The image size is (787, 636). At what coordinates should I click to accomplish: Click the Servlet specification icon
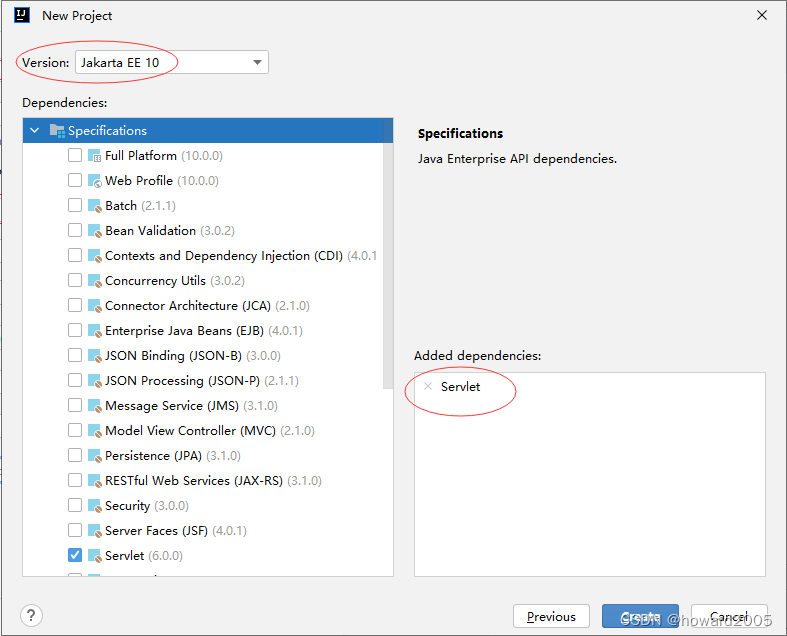[94, 556]
